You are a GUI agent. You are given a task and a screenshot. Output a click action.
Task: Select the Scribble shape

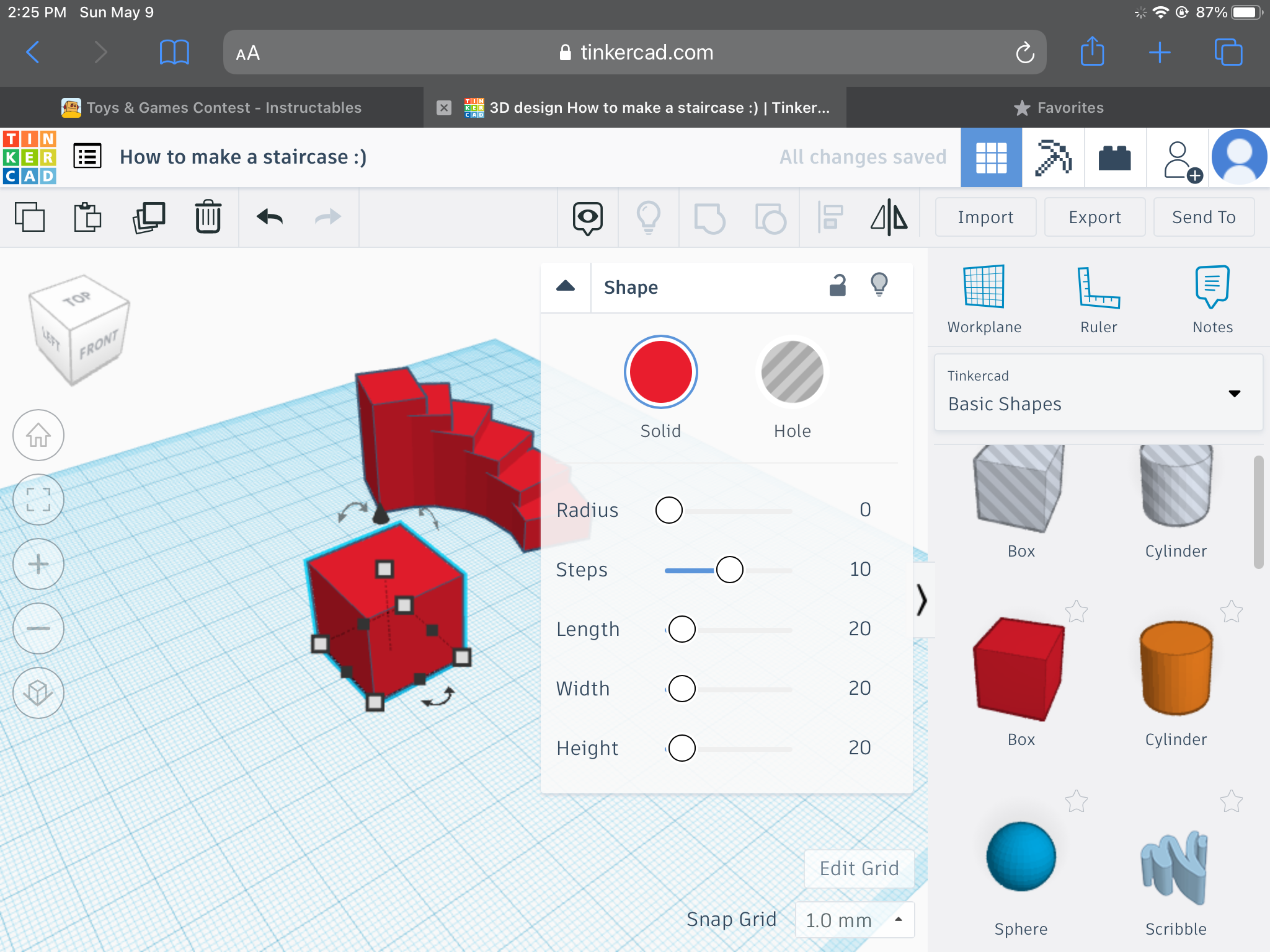1175,868
